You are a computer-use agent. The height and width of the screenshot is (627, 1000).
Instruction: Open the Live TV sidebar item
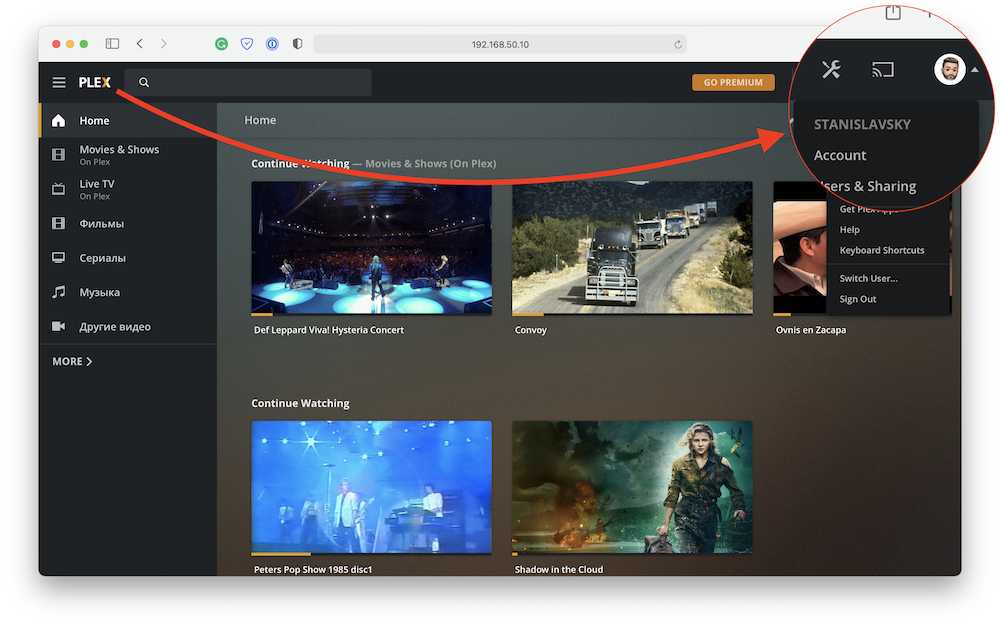tap(97, 188)
